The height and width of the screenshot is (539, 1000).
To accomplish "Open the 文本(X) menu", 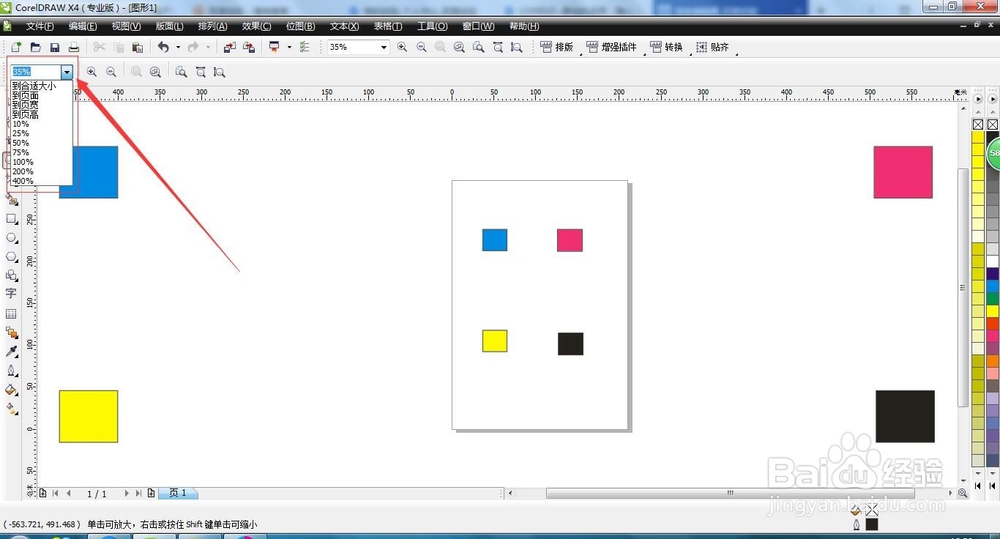I will [344, 26].
